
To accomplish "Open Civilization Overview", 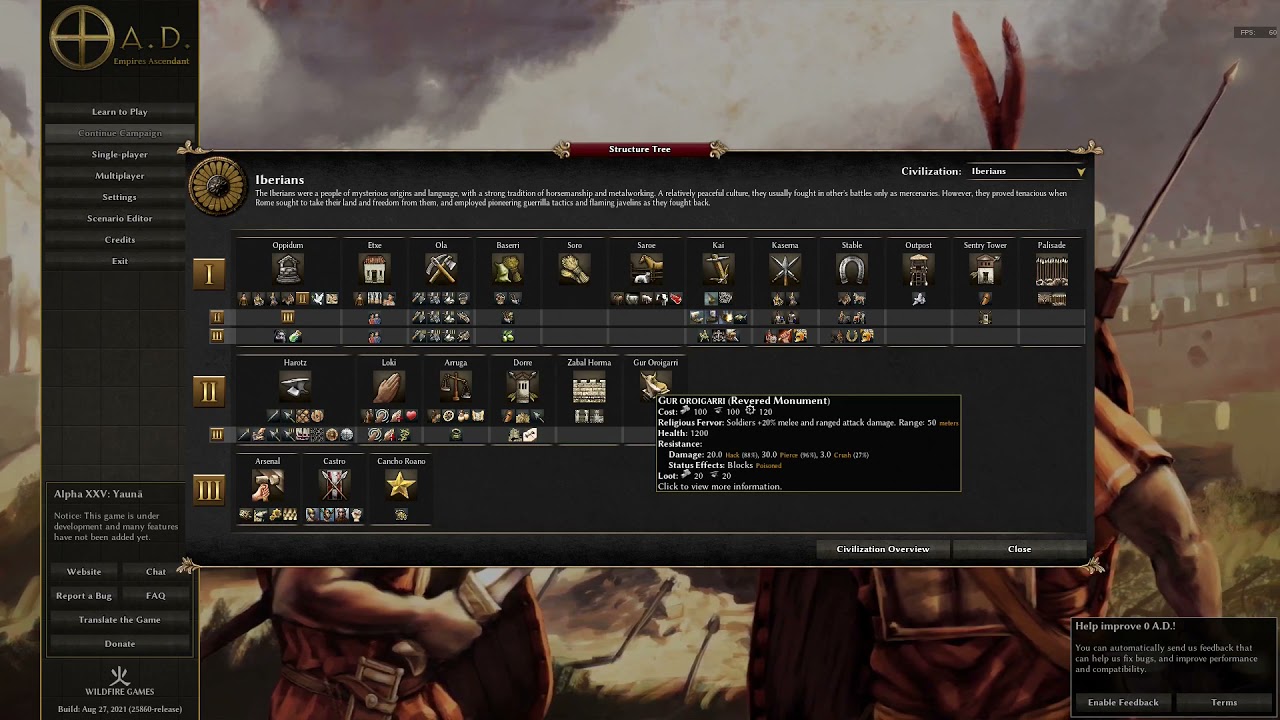I will (x=883, y=549).
